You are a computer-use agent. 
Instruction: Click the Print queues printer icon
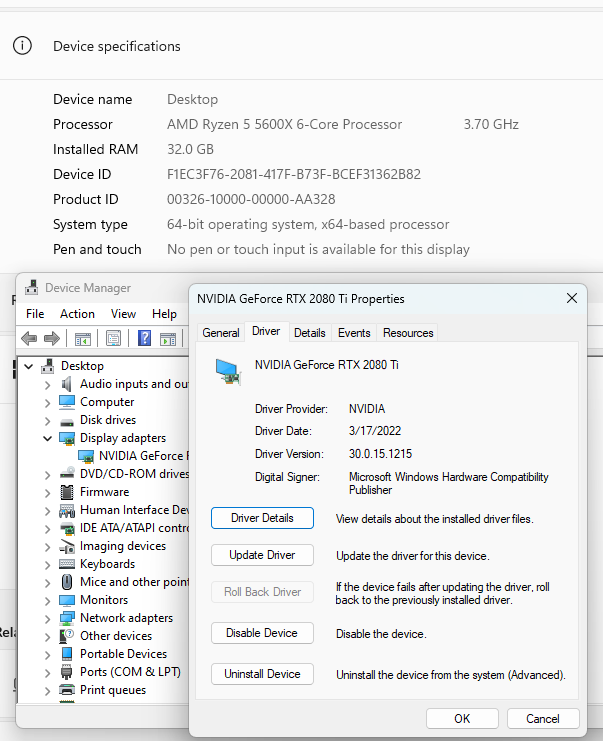[x=67, y=690]
